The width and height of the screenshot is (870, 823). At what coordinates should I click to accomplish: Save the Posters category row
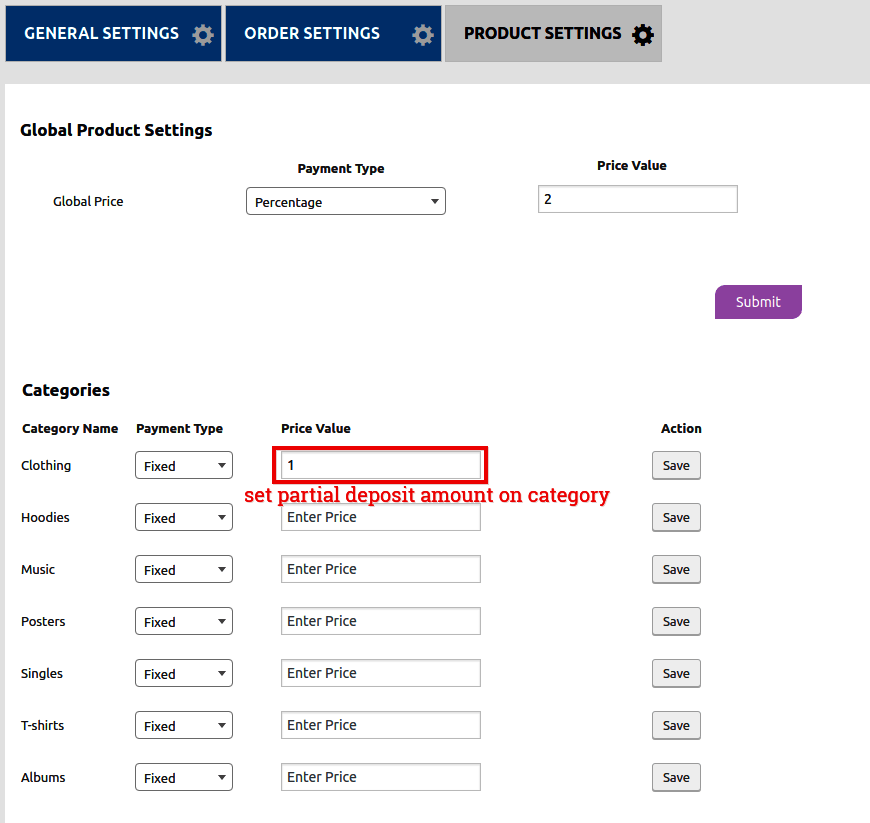676,621
